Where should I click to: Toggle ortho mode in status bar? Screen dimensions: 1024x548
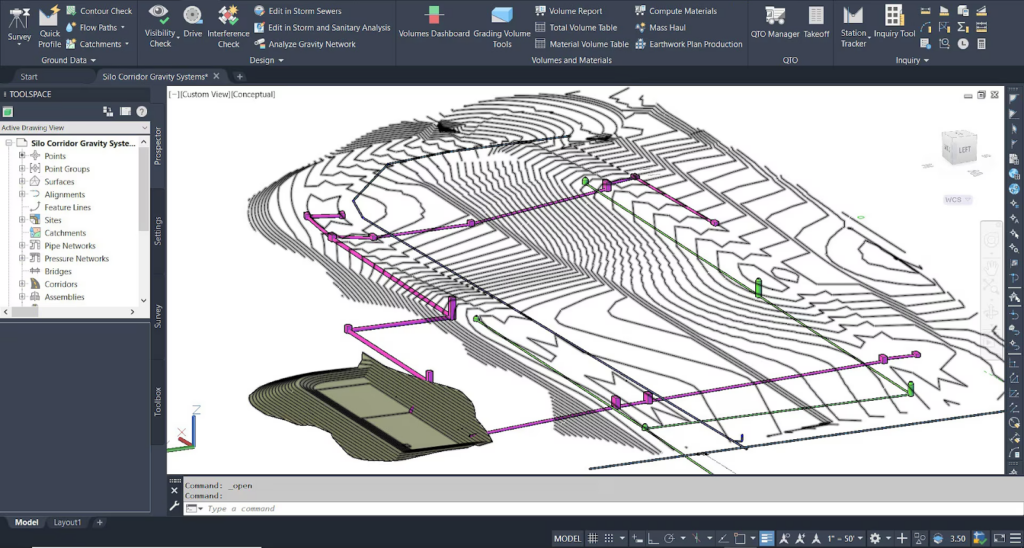pos(653,538)
